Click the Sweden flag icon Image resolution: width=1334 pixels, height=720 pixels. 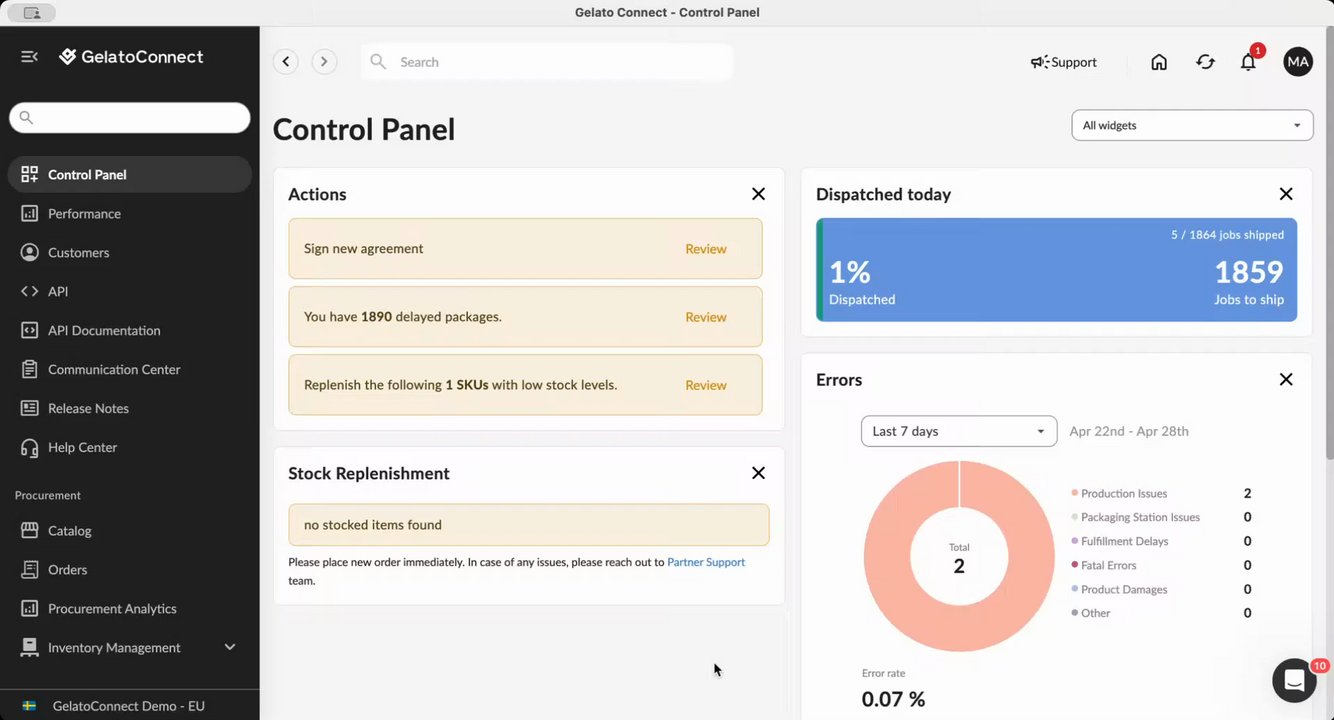(x=29, y=706)
